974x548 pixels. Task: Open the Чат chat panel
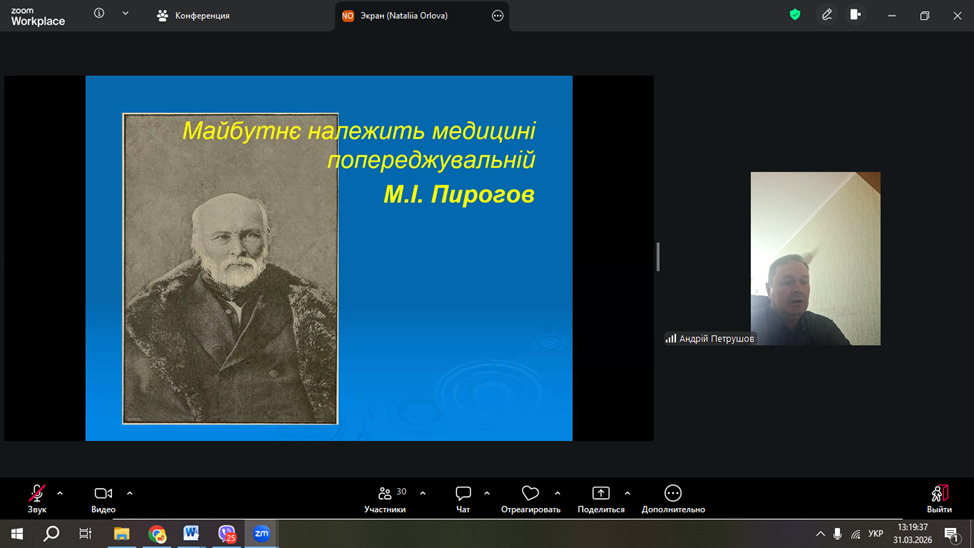[463, 497]
